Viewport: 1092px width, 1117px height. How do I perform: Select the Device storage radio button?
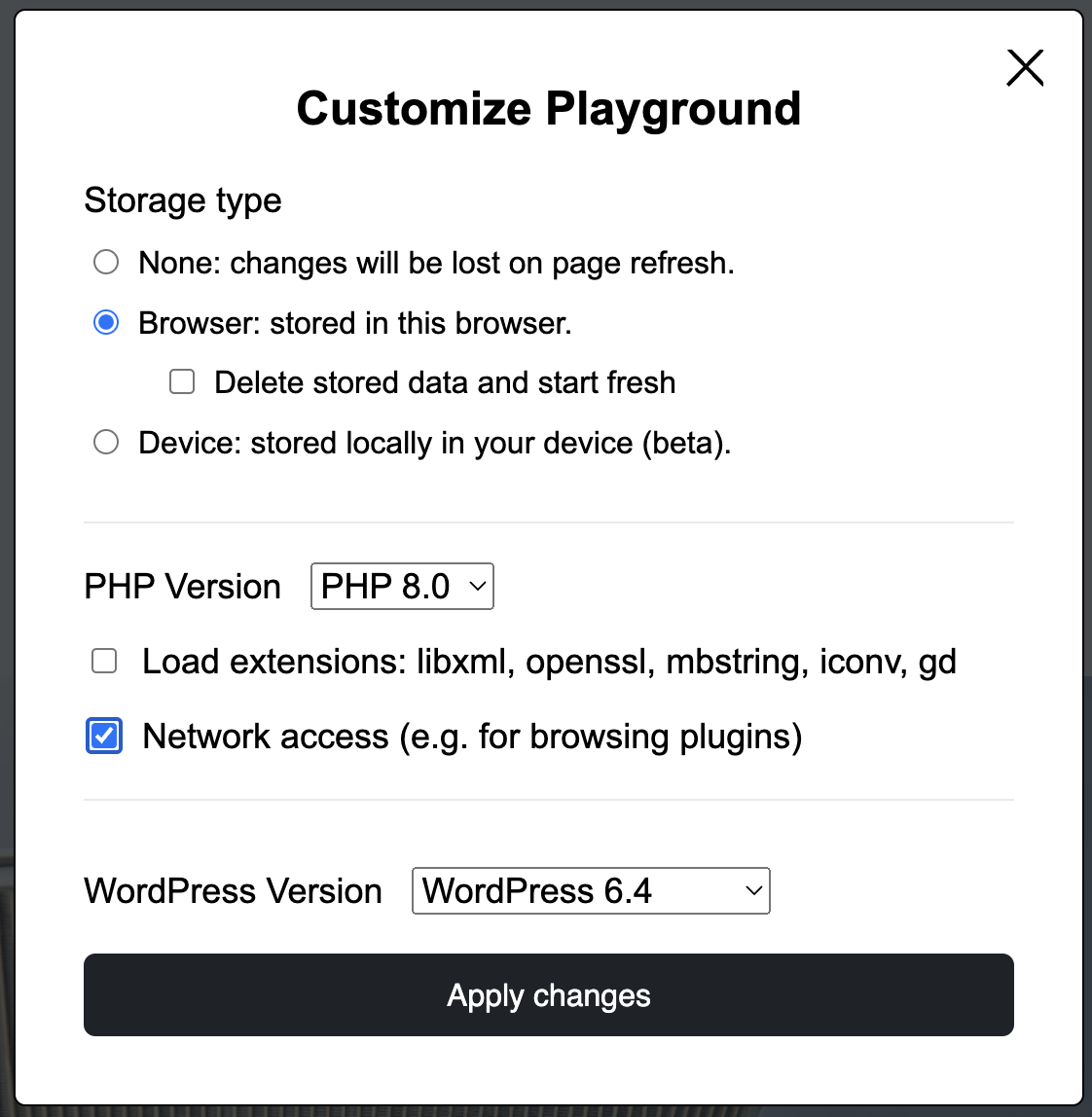pyautogui.click(x=106, y=443)
